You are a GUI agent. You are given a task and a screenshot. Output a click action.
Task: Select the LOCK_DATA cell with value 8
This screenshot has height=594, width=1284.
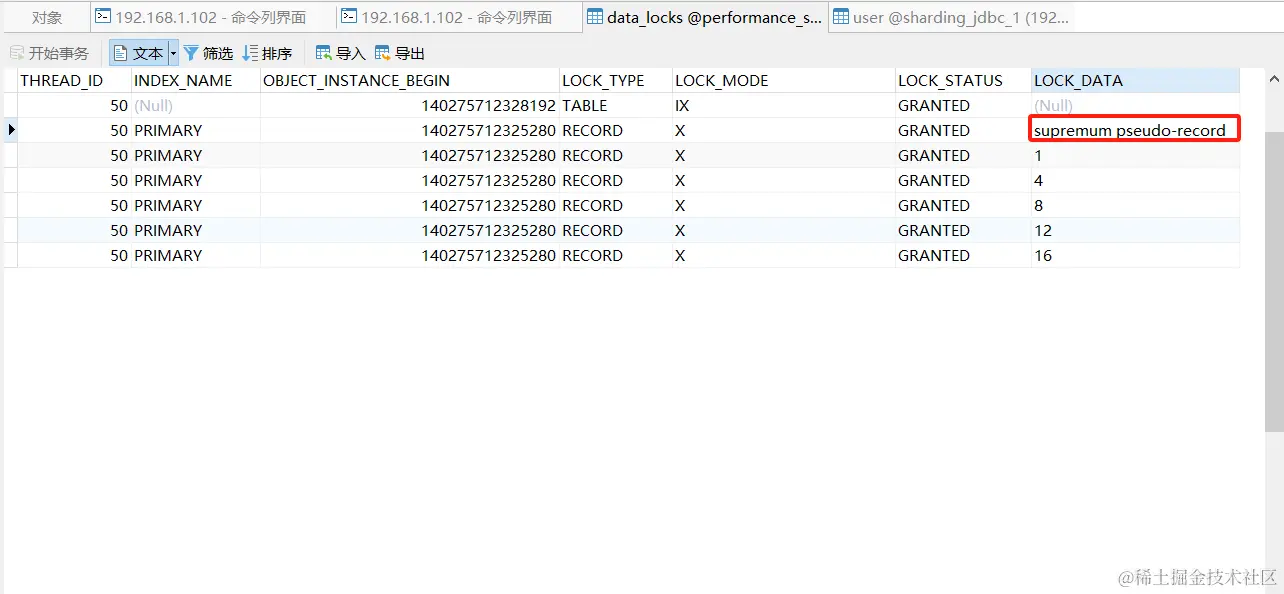1135,205
